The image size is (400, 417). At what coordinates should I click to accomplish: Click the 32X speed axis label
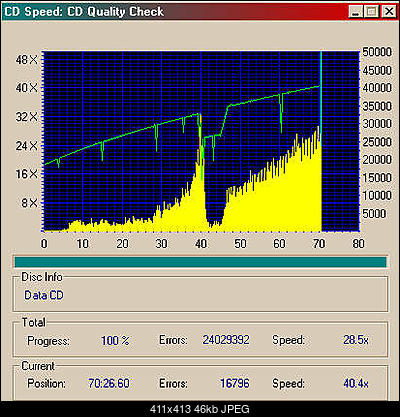(27, 117)
